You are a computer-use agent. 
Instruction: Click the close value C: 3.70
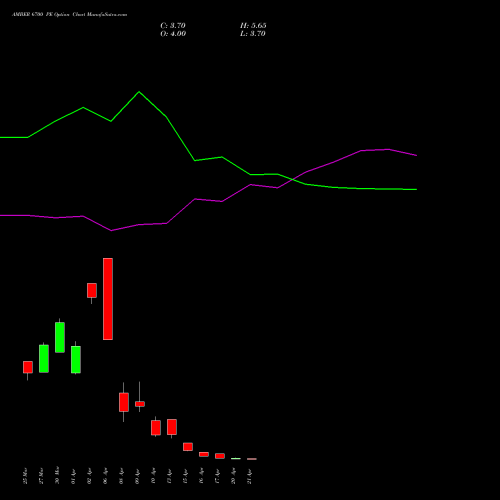click(x=173, y=26)
